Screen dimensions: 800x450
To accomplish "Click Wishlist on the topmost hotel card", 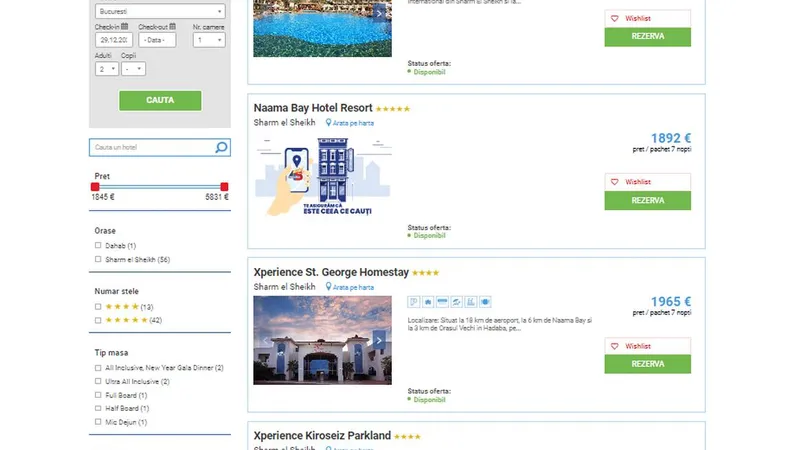I will (648, 18).
